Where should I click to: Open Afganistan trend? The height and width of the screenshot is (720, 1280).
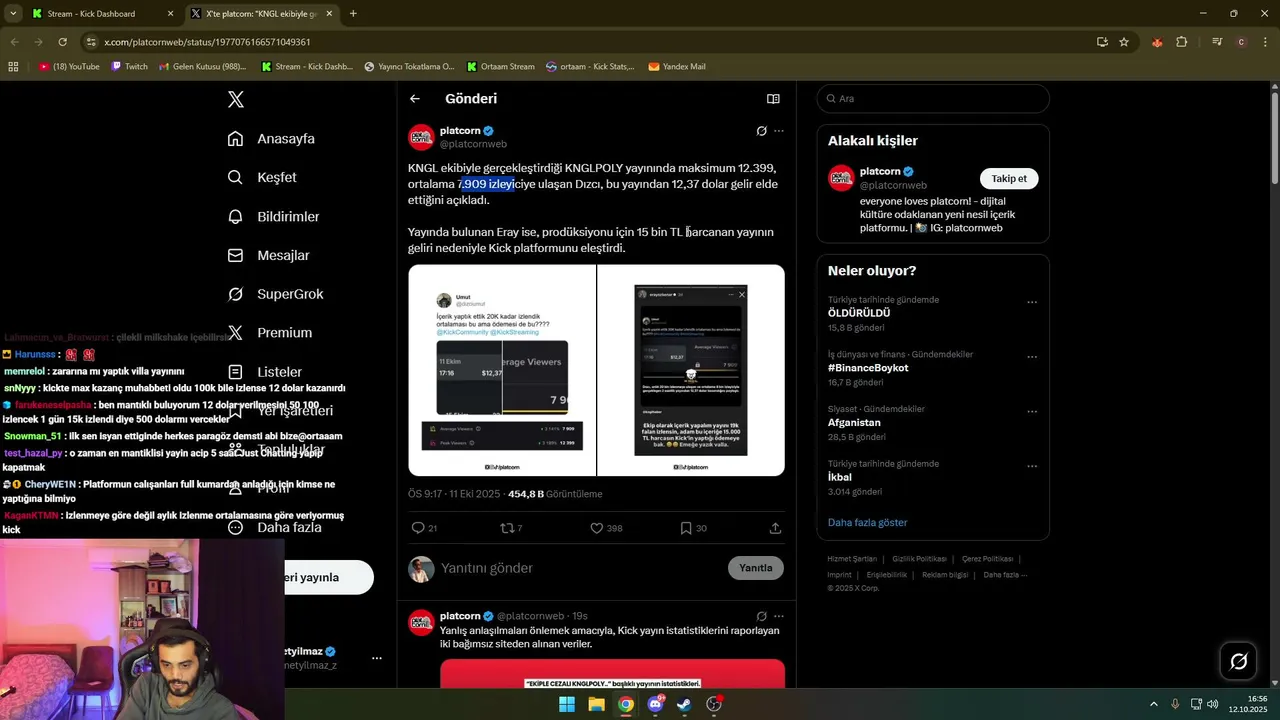[x=854, y=423]
